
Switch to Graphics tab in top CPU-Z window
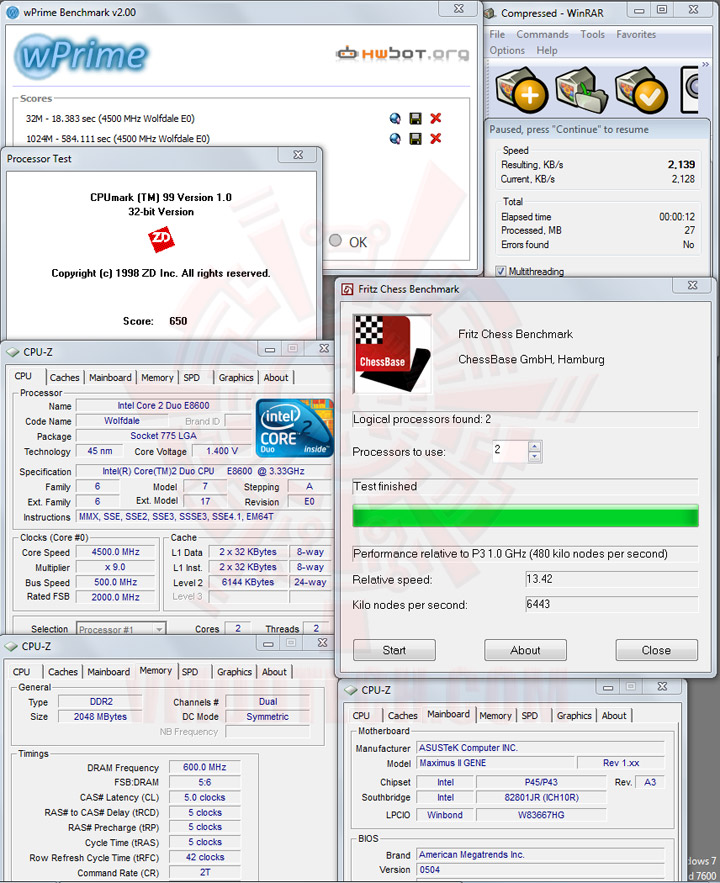236,377
